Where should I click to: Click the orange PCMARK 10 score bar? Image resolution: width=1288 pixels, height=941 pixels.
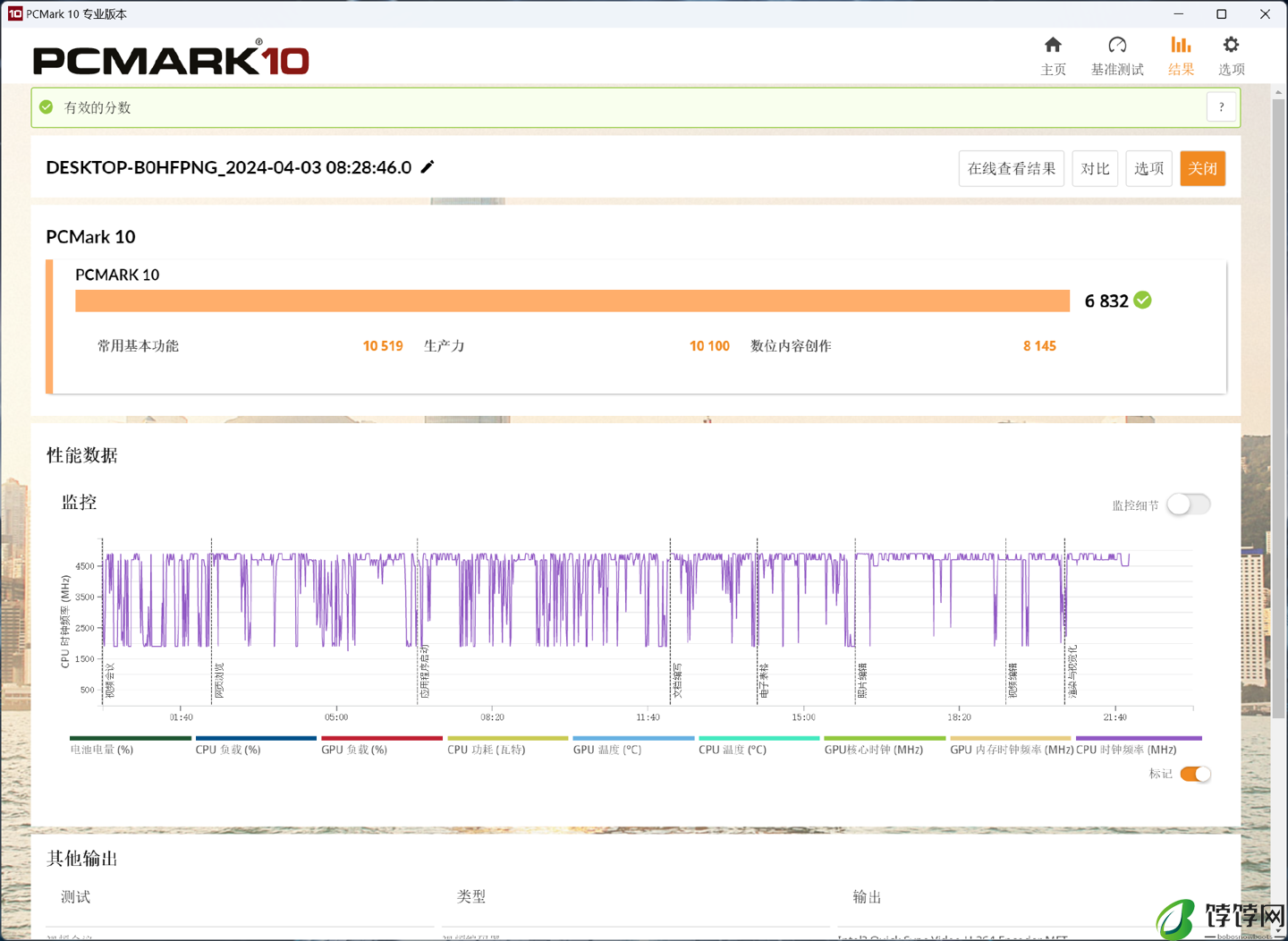click(x=572, y=301)
